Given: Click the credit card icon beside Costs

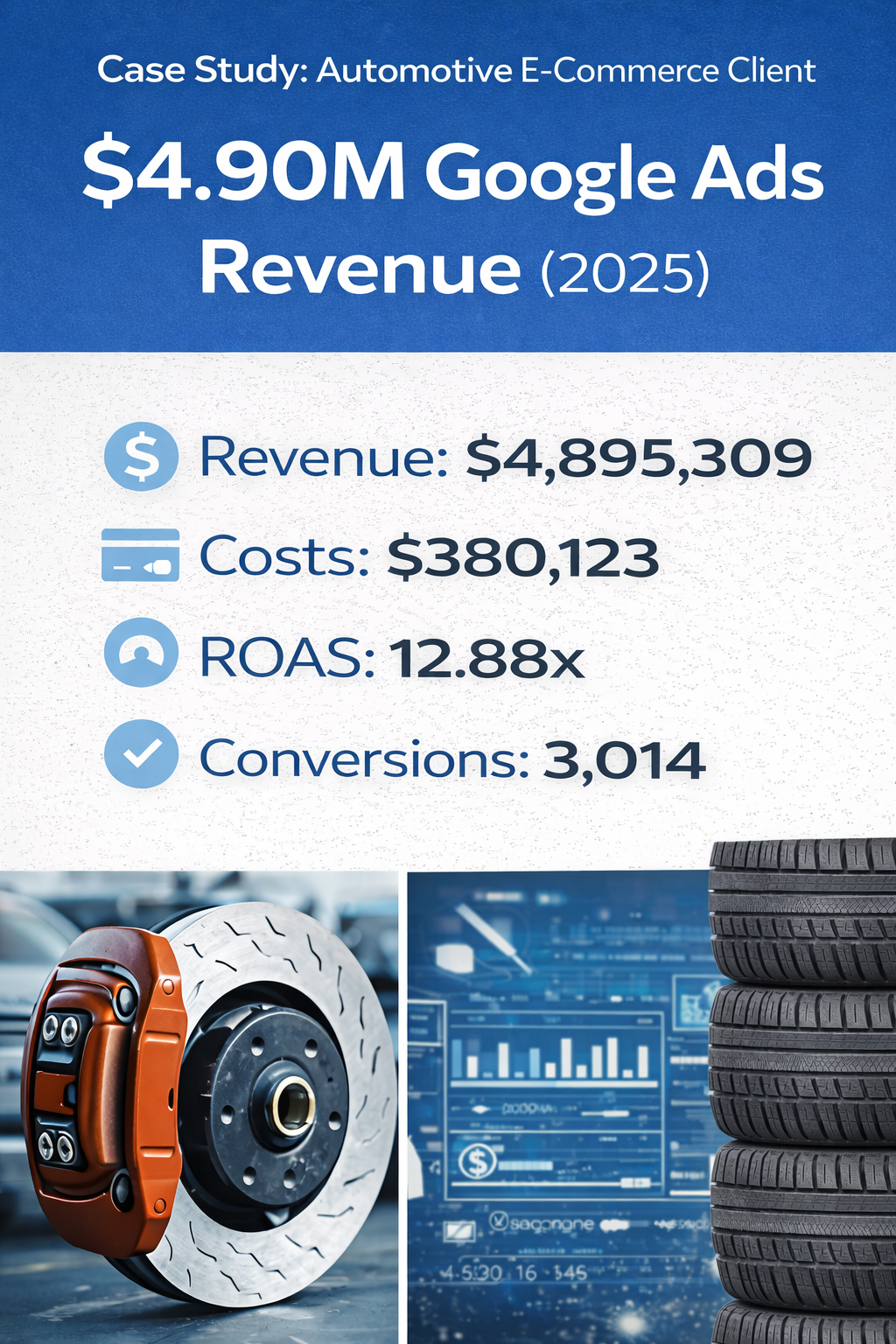Looking at the screenshot, I should click(x=141, y=556).
